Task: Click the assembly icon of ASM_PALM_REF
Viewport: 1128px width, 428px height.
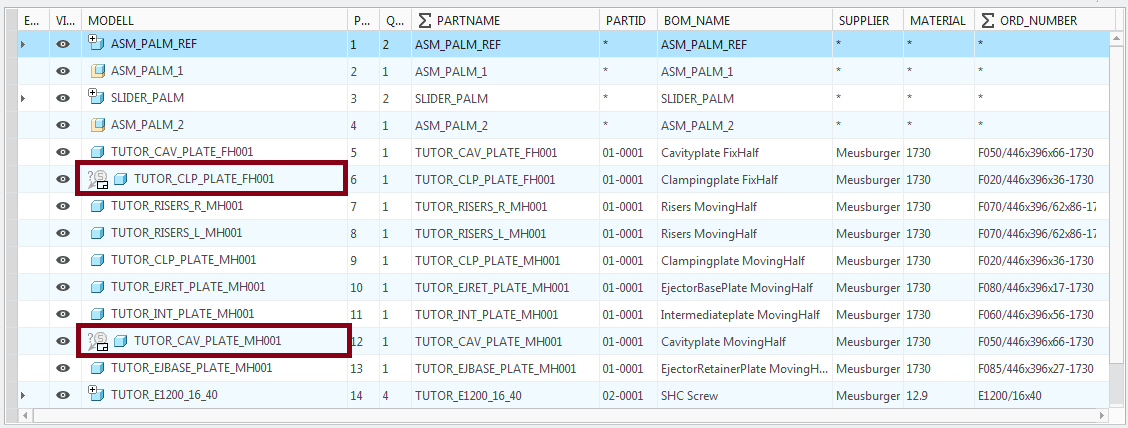Action: (97, 43)
